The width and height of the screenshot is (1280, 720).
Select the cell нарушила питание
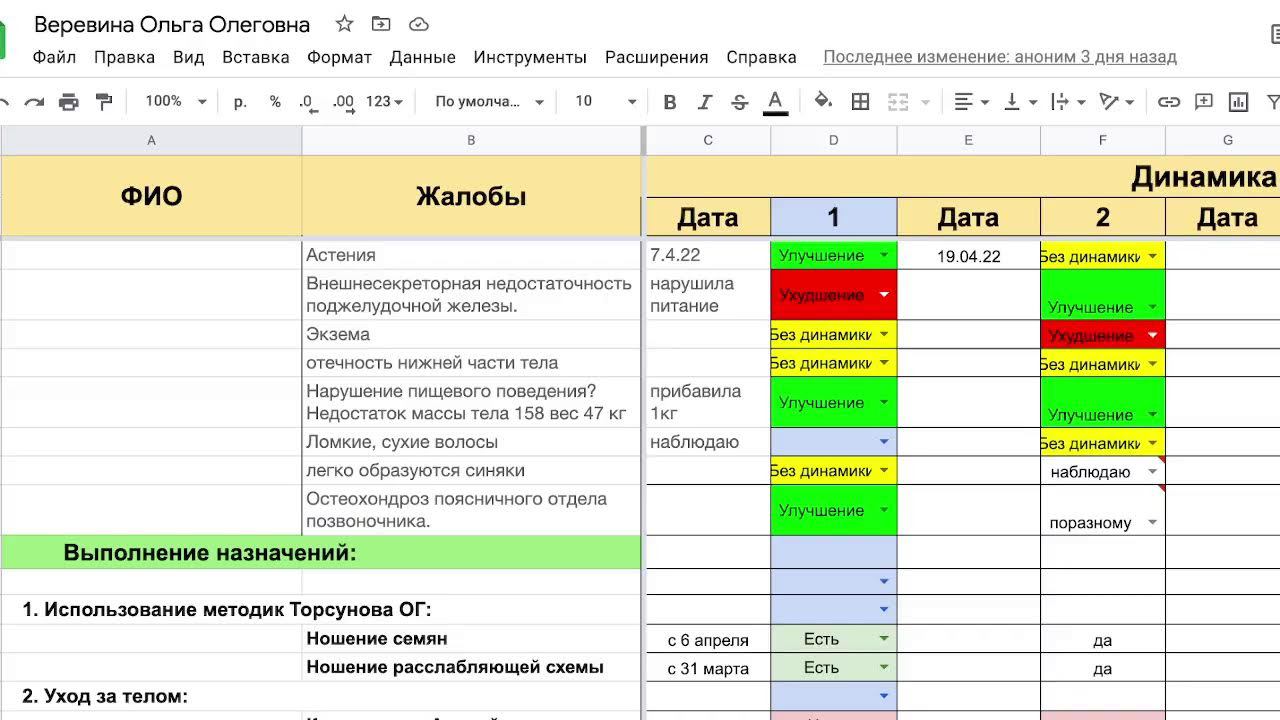point(708,295)
